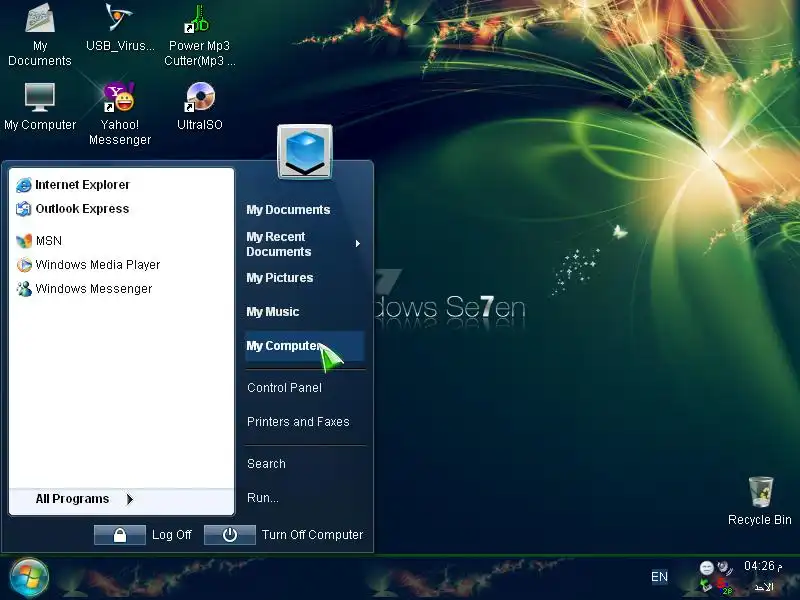Click the user account picture with blue cube
This screenshot has width=800, height=600.
pos(305,152)
